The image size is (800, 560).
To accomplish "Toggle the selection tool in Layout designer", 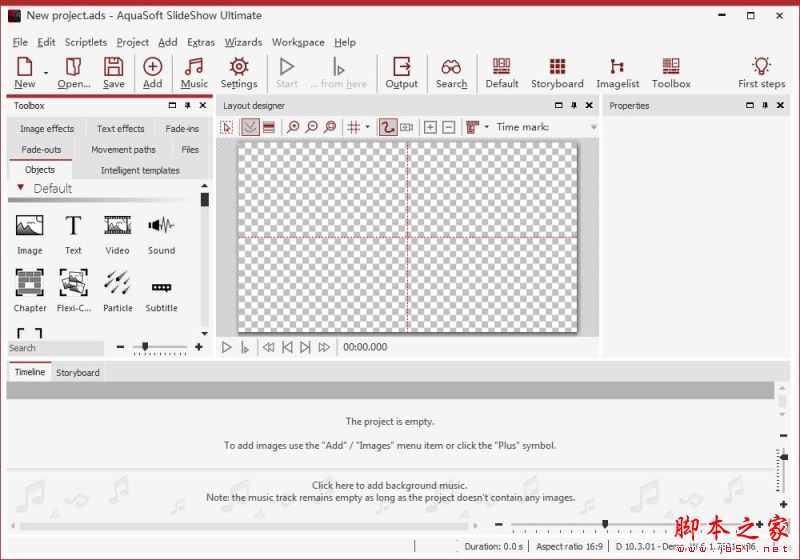I will point(227,127).
